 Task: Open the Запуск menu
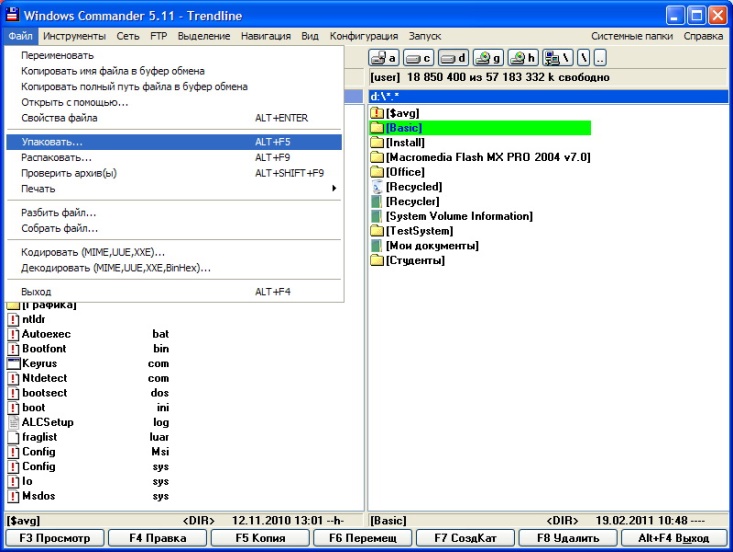424,36
